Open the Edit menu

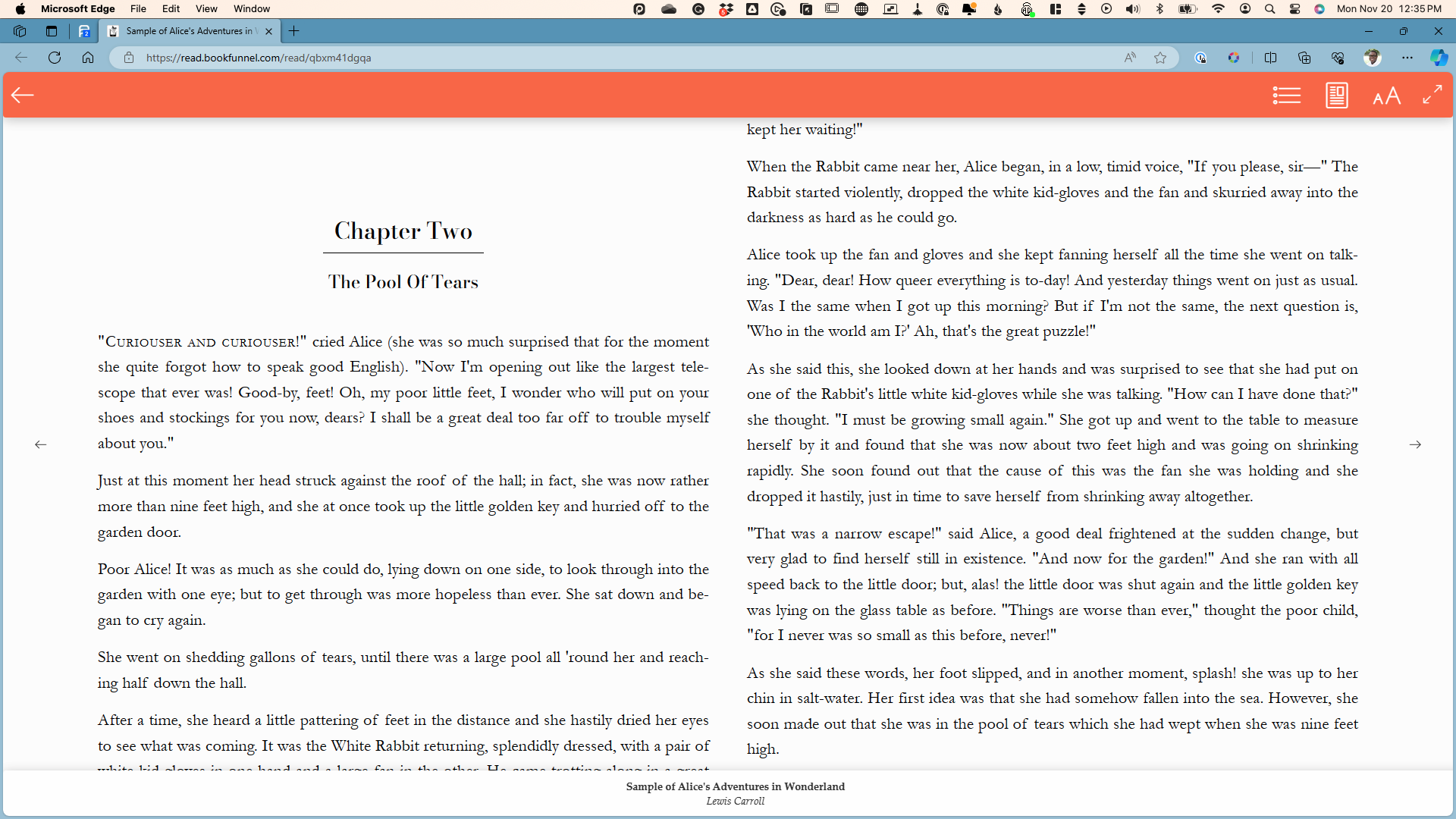pyautogui.click(x=171, y=8)
